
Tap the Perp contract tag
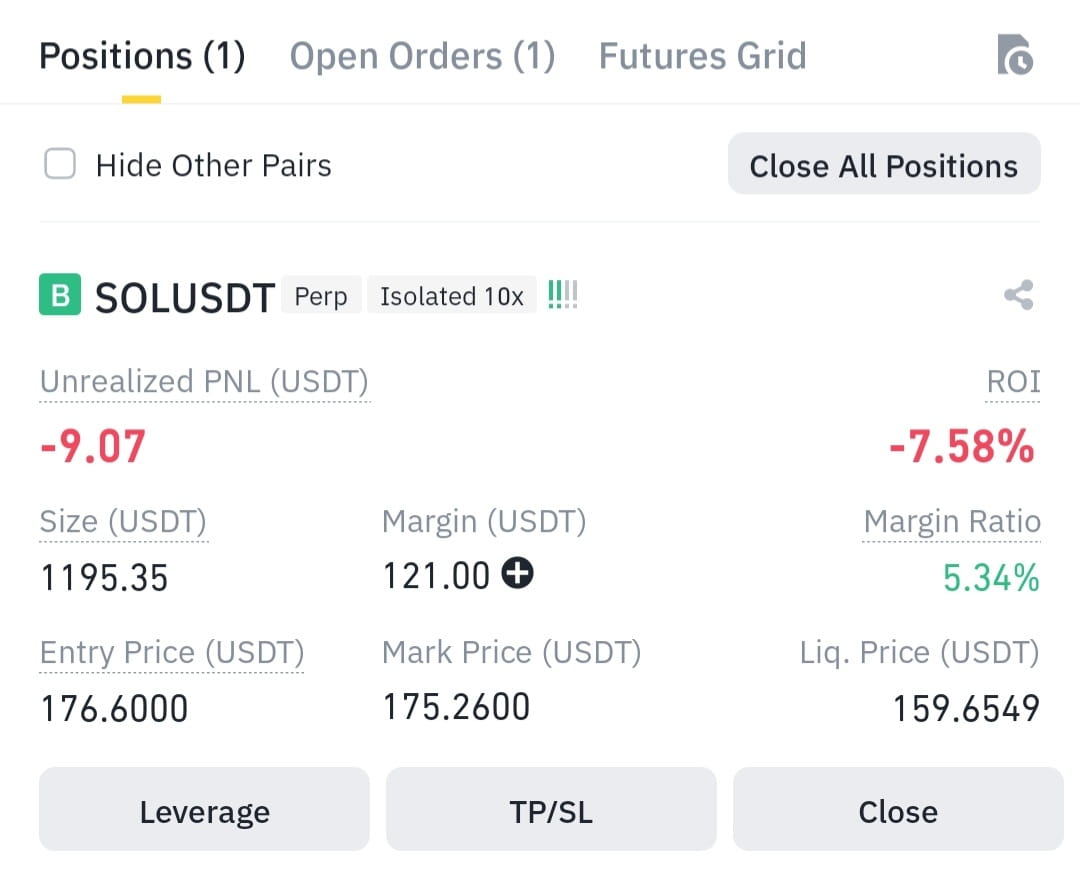pyautogui.click(x=321, y=295)
